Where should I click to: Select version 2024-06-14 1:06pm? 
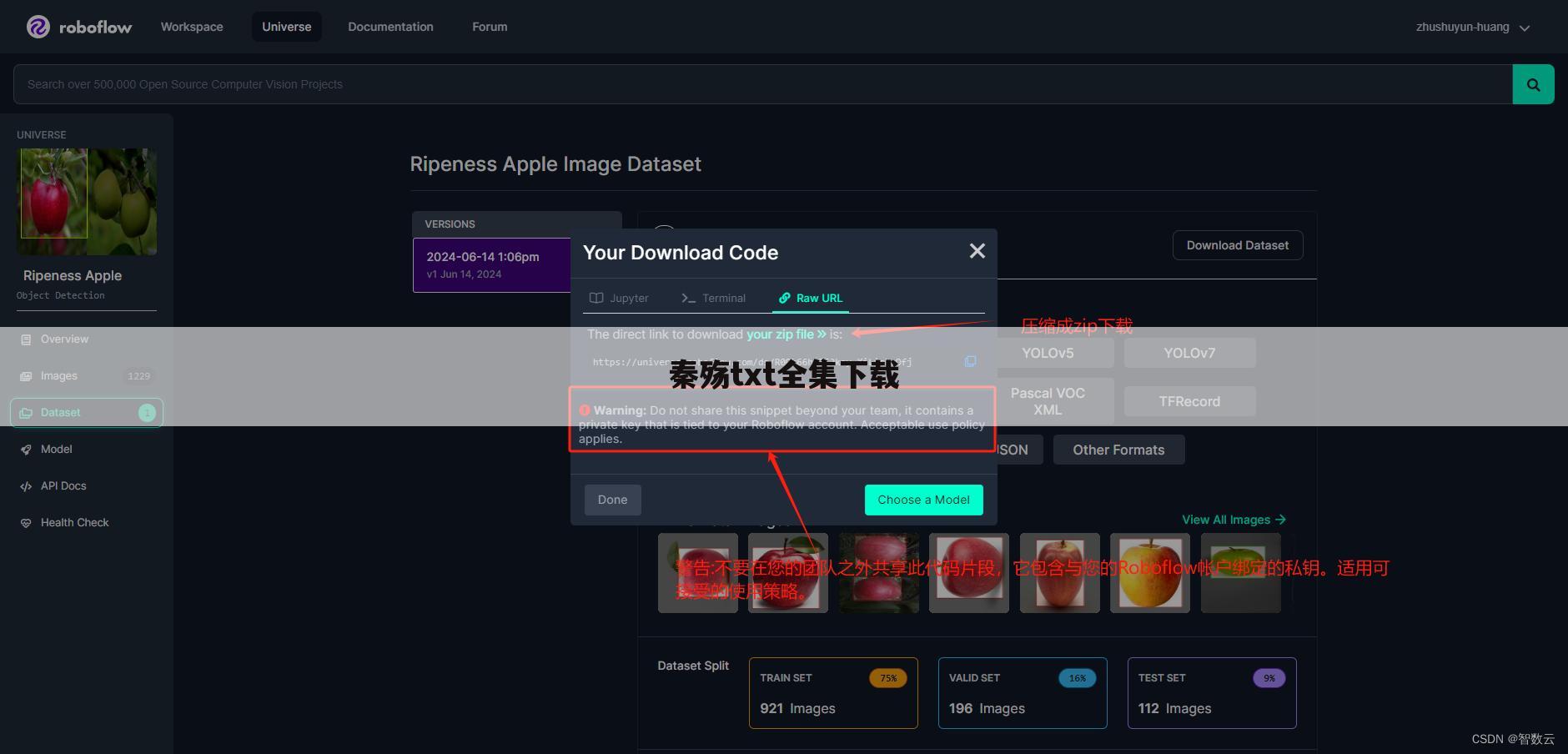point(492,264)
